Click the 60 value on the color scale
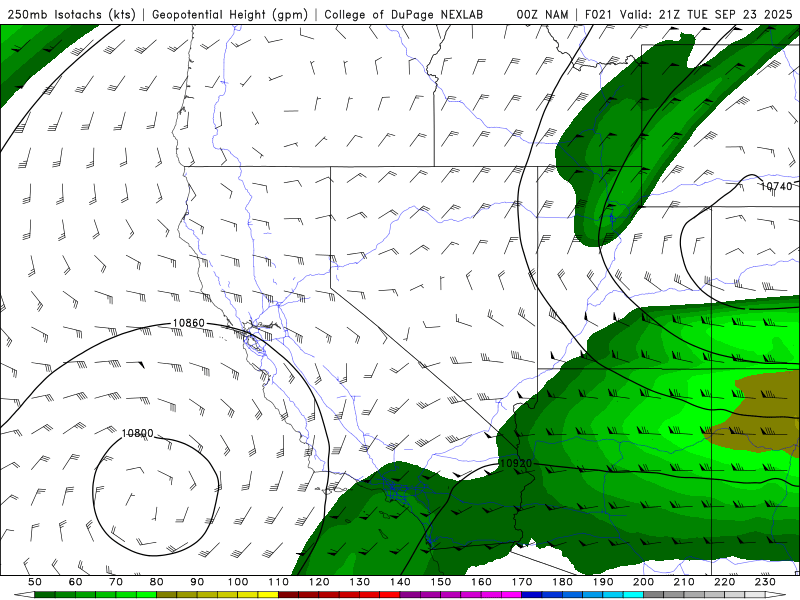The width and height of the screenshot is (800, 600). tap(76, 582)
